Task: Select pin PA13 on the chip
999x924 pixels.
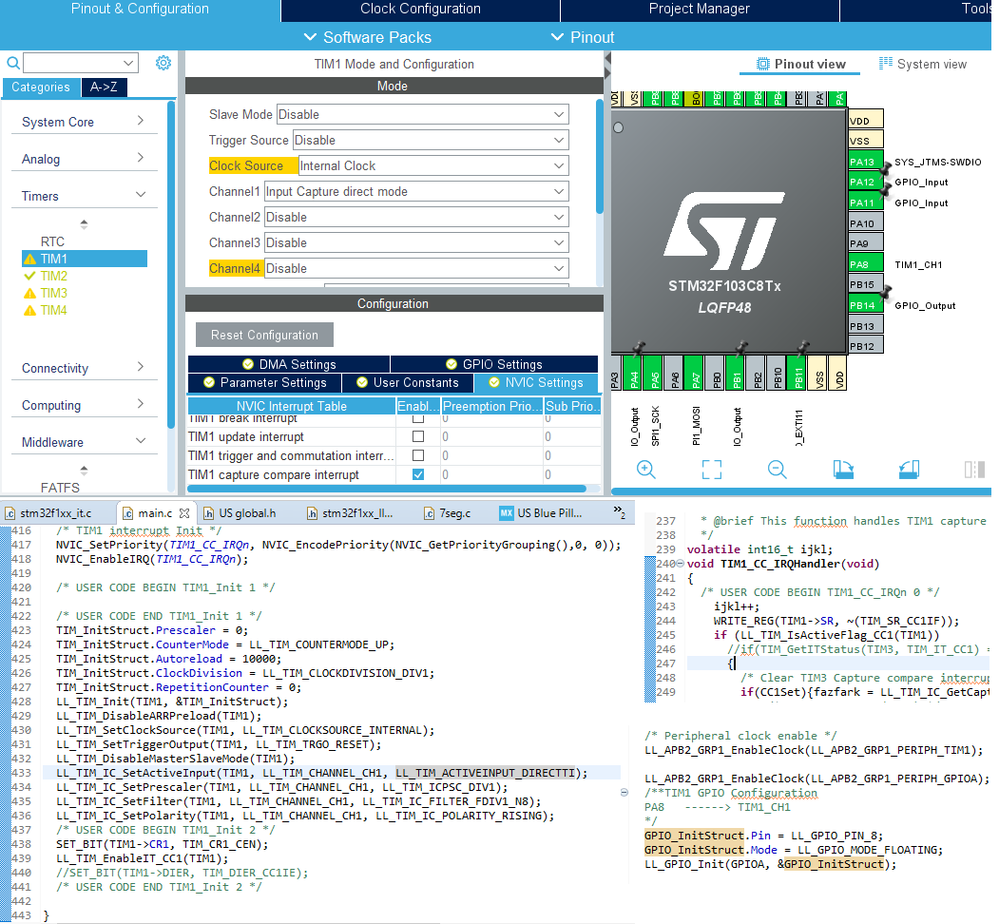Action: coord(866,161)
